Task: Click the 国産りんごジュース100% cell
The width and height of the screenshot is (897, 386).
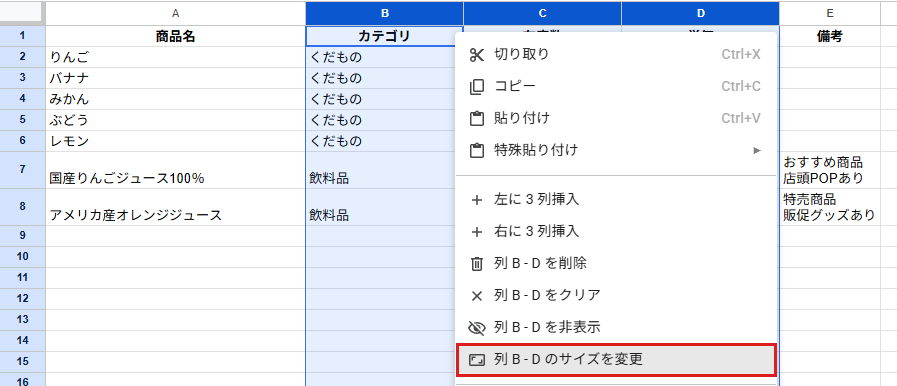Action: (x=176, y=170)
